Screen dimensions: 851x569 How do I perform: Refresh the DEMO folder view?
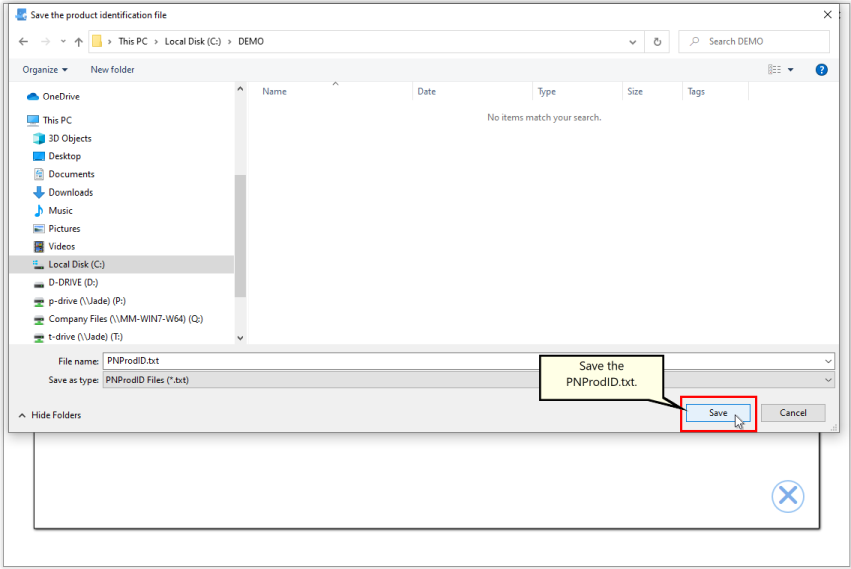(657, 42)
